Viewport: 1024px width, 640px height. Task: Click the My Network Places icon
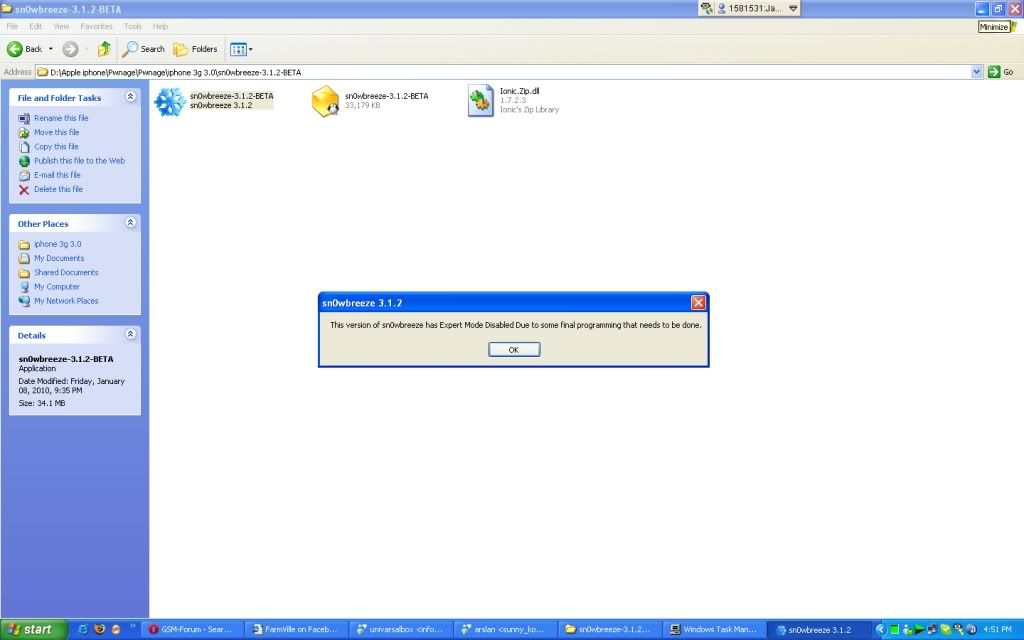pos(24,301)
